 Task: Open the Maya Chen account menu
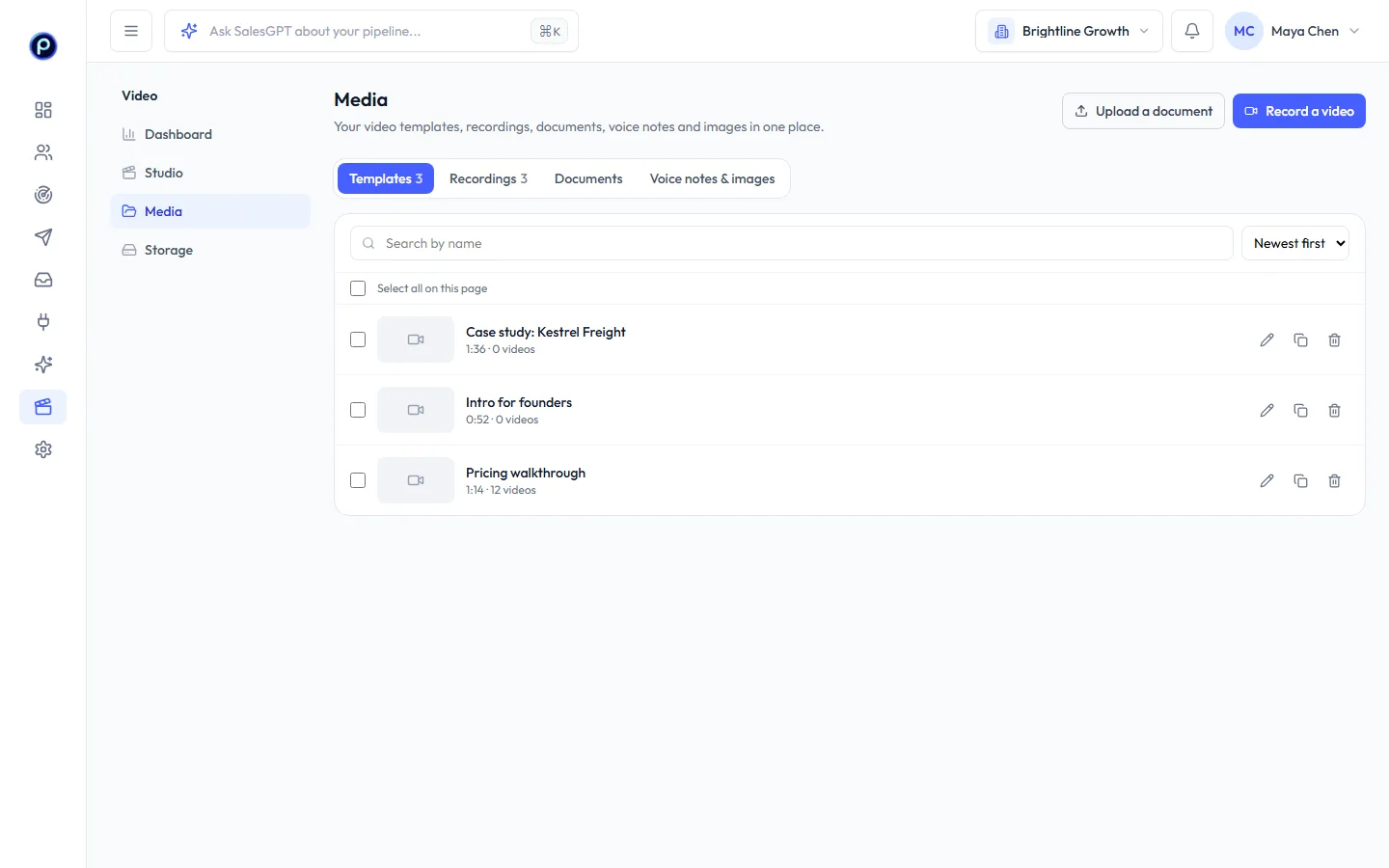coord(1295,31)
